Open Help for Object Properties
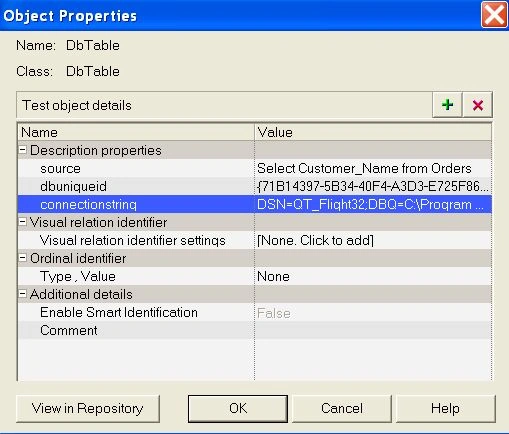This screenshot has height=434, width=509. [445, 409]
